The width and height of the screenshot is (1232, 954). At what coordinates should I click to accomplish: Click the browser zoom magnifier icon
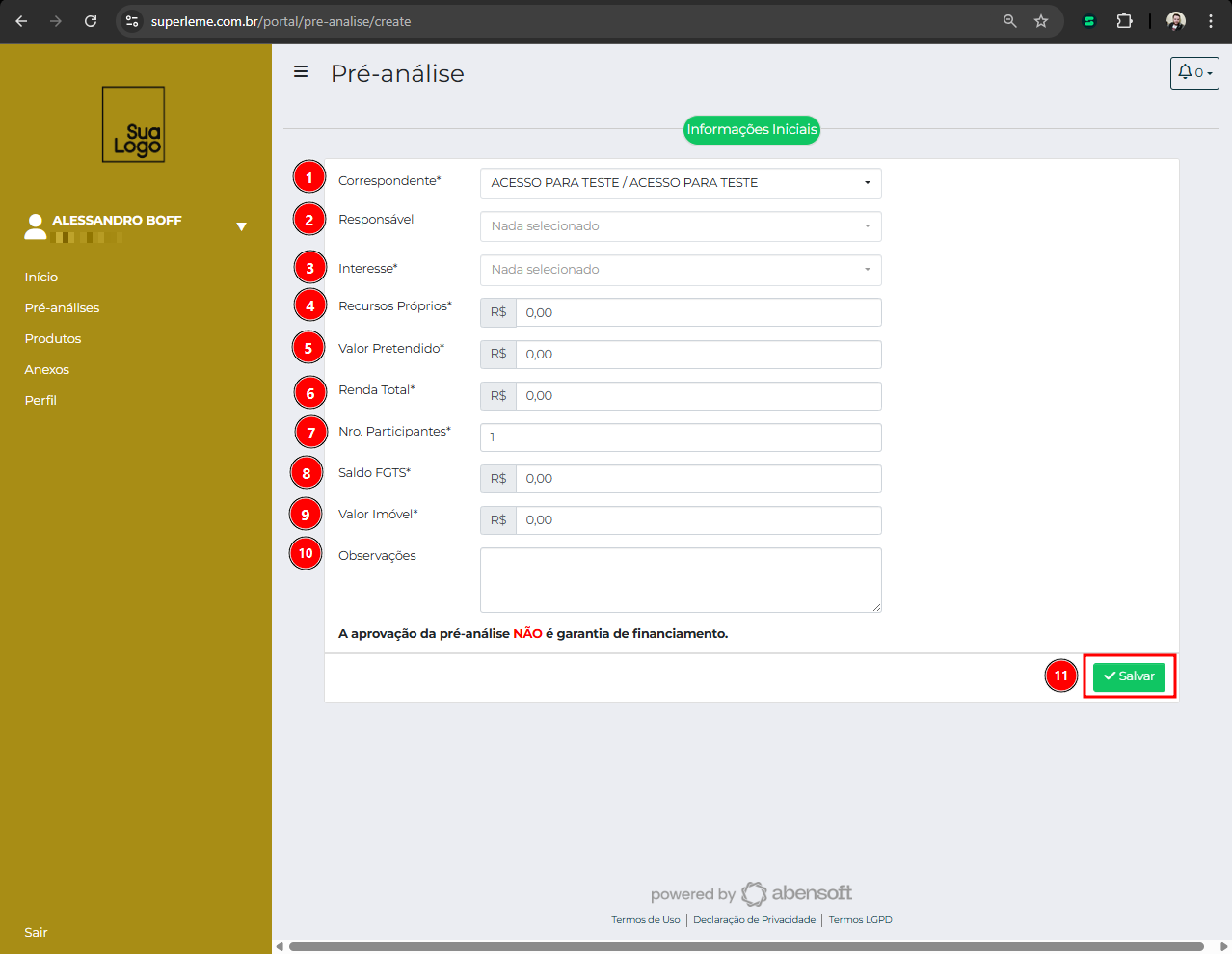pos(1009,21)
